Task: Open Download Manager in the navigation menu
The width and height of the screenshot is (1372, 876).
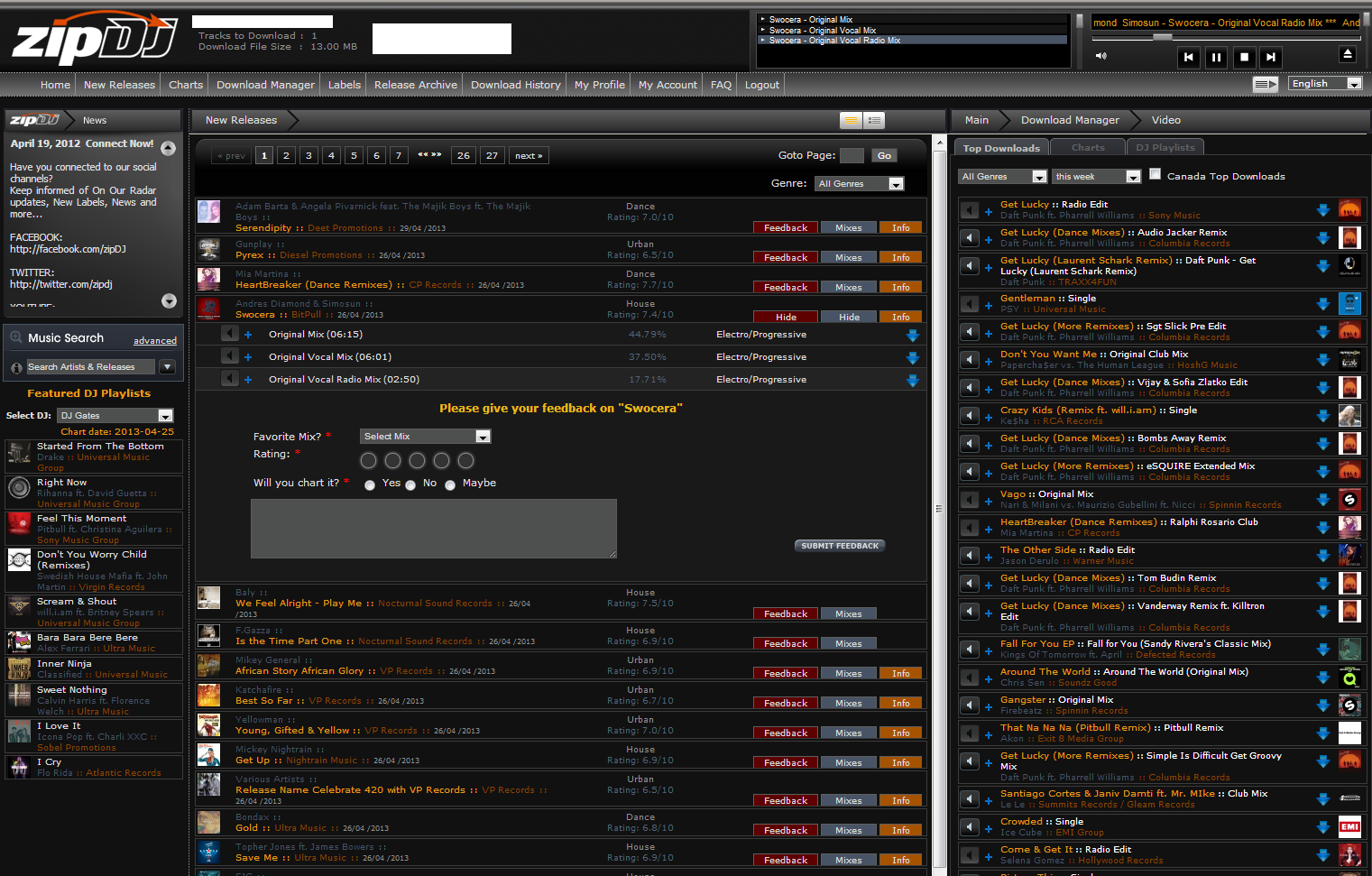Action: pyautogui.click(x=265, y=85)
